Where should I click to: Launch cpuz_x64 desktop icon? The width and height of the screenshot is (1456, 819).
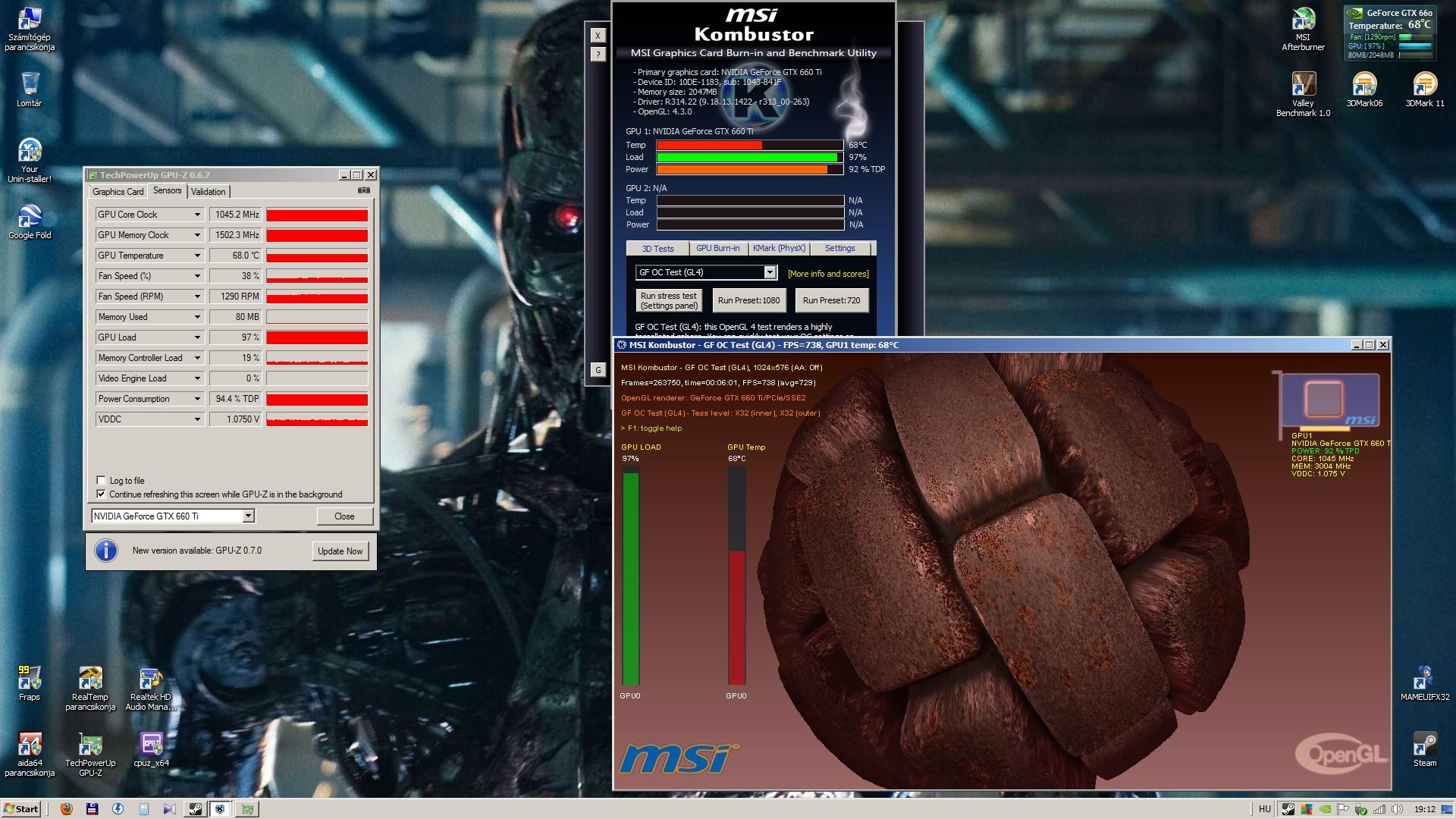tap(151, 749)
